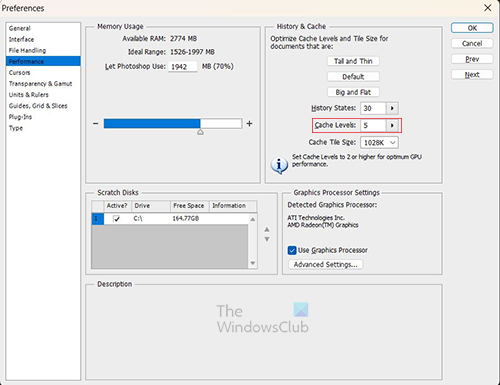Image resolution: width=500 pixels, height=385 pixels.
Task: Move scratch disk down with the down arrow
Action: point(267,239)
